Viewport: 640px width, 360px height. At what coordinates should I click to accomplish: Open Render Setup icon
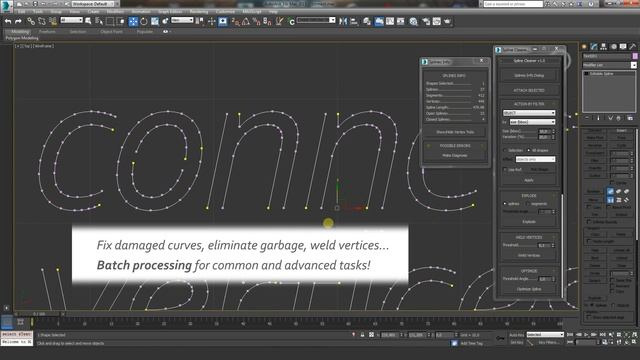[426, 22]
